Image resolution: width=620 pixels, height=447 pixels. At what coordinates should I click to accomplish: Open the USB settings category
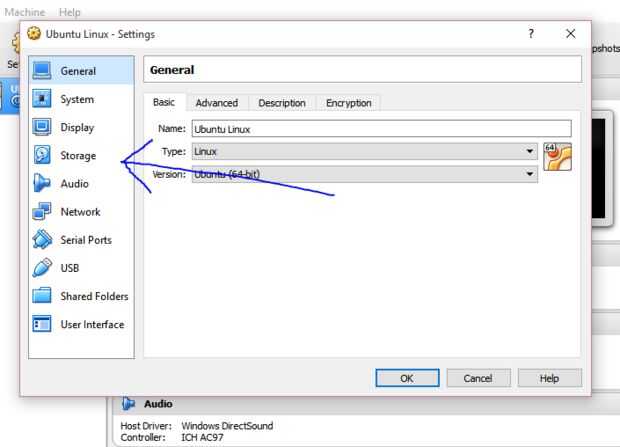(x=81, y=267)
